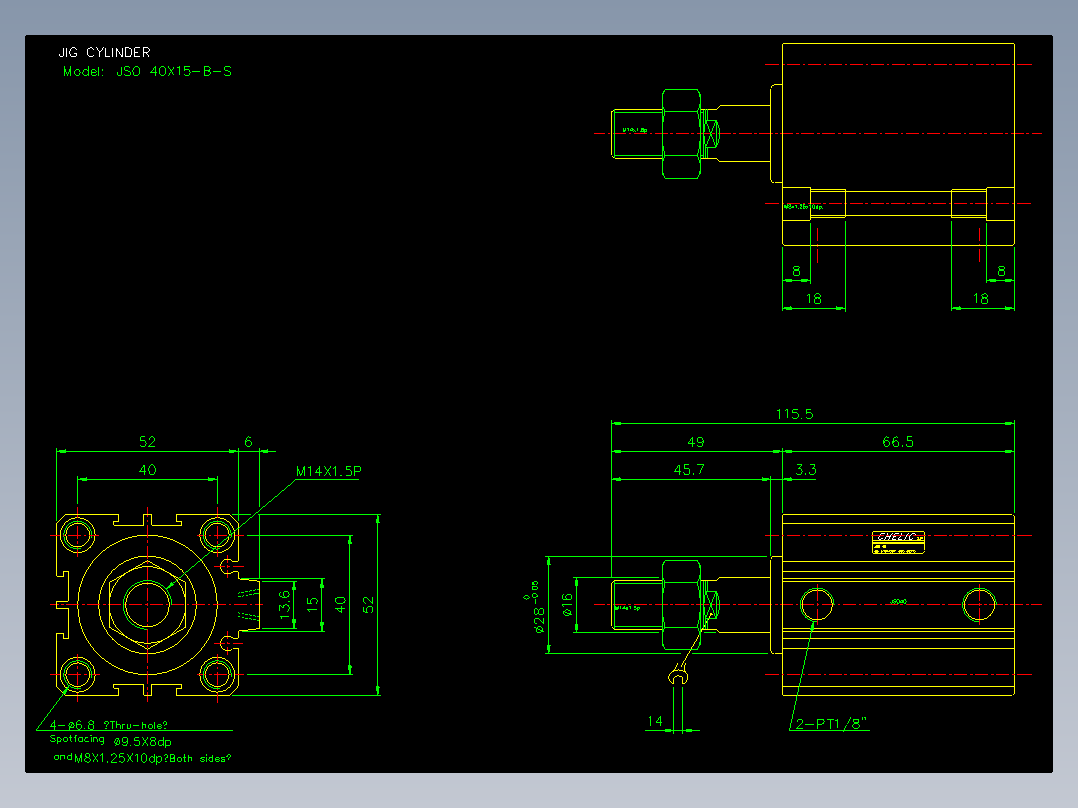Select the 14 wrench width dimension
The width and height of the screenshot is (1078, 808).
coord(654,721)
